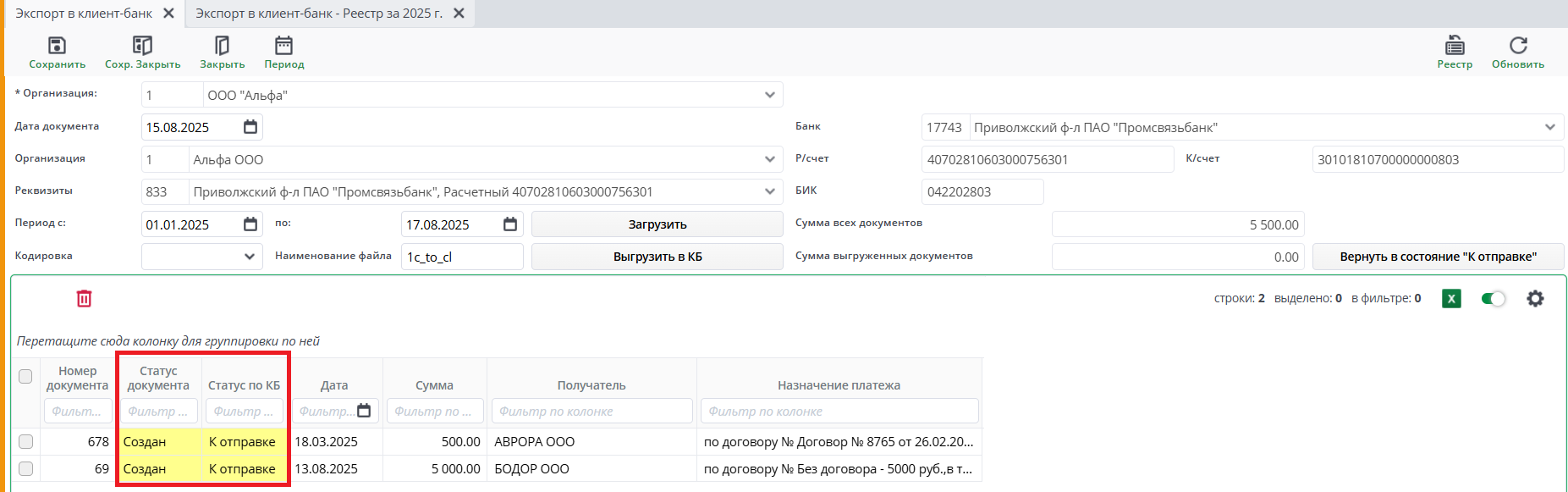Export the grid with the Excel icon
Viewport: 1568px width, 492px height.
(1451, 299)
